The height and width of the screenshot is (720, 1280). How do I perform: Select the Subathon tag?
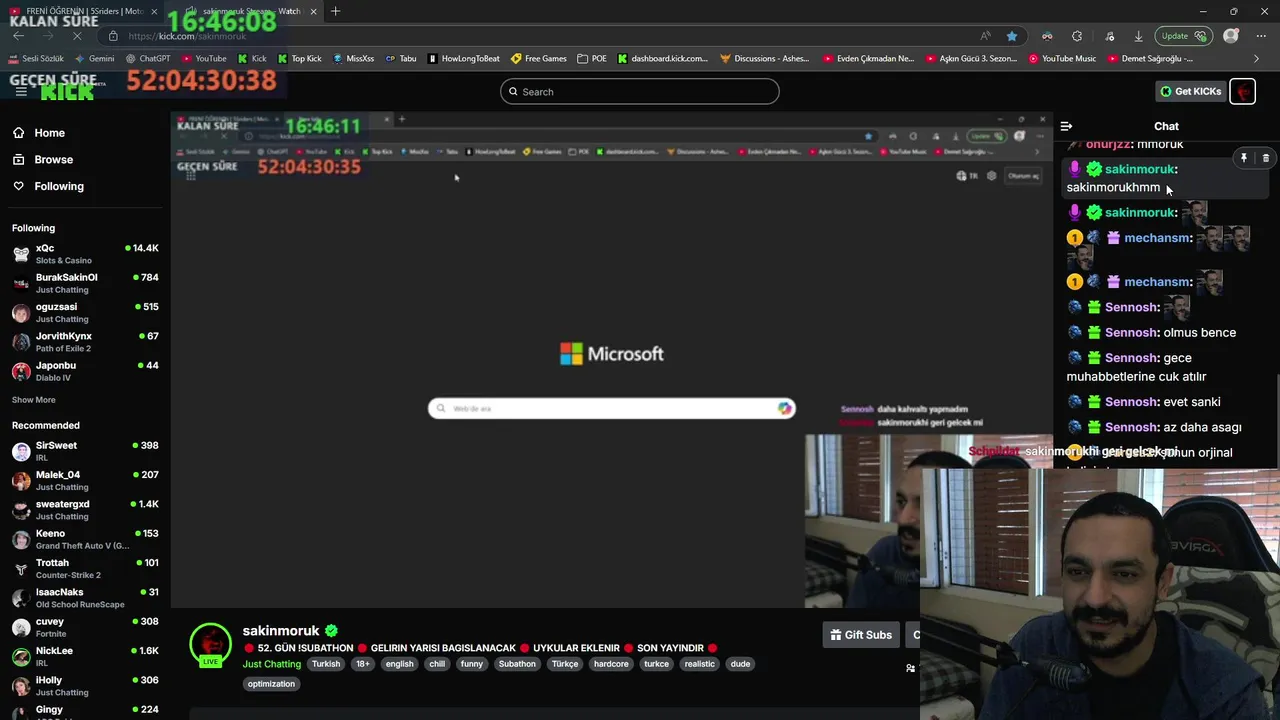tap(517, 664)
